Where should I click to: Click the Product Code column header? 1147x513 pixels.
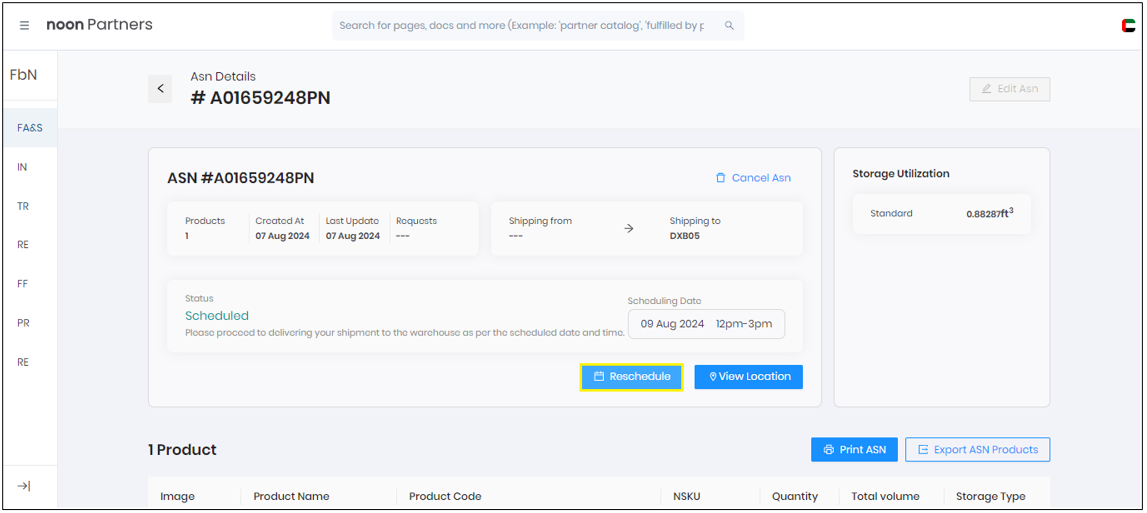tap(445, 496)
